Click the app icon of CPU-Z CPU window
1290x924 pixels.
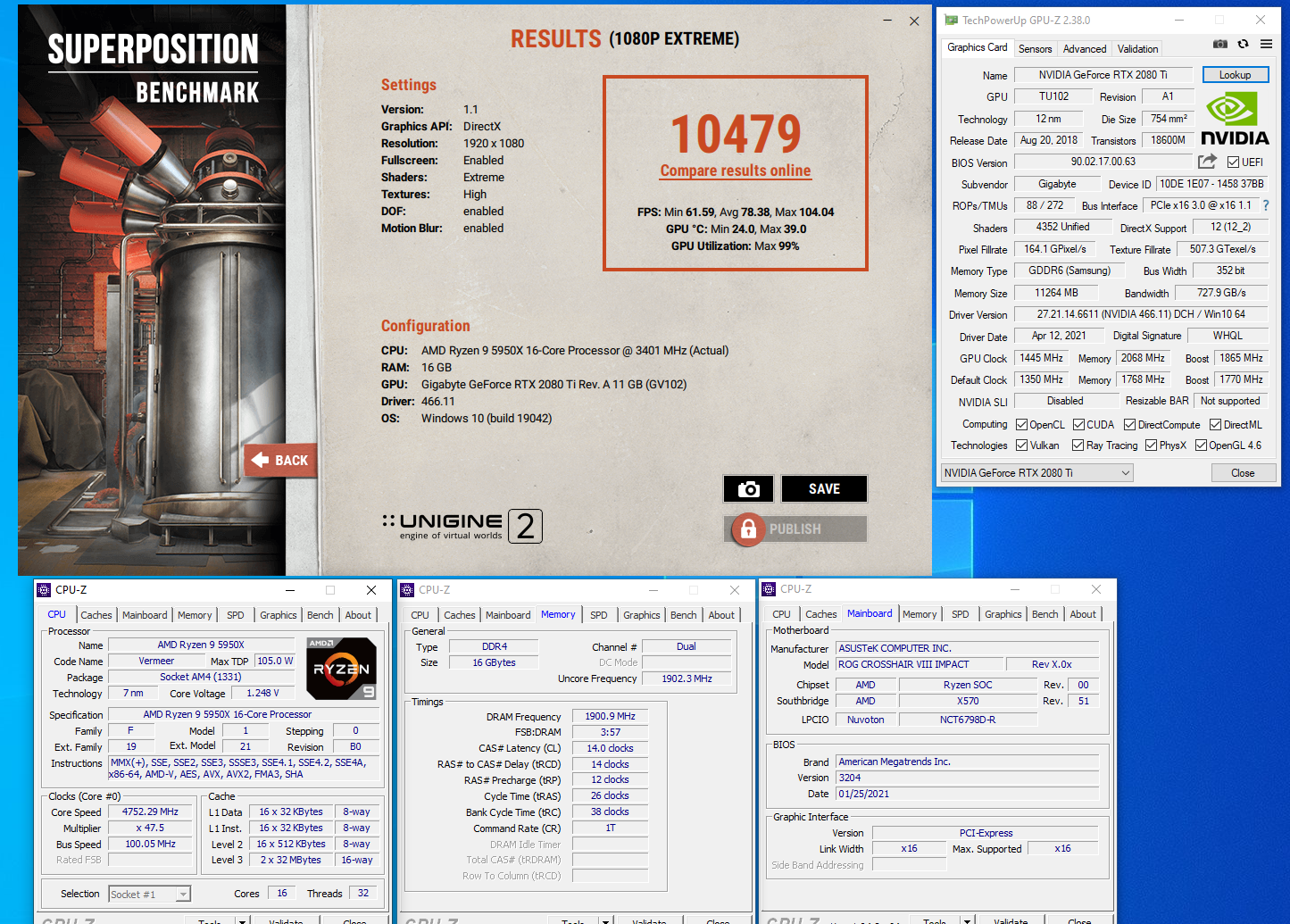44,589
